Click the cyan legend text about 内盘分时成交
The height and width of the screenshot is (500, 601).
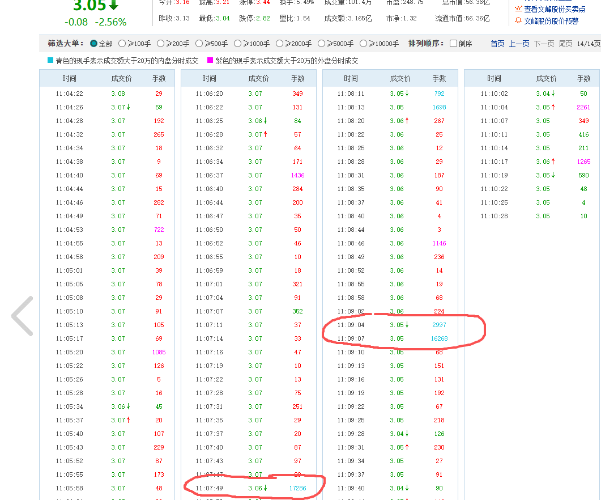(x=127, y=61)
